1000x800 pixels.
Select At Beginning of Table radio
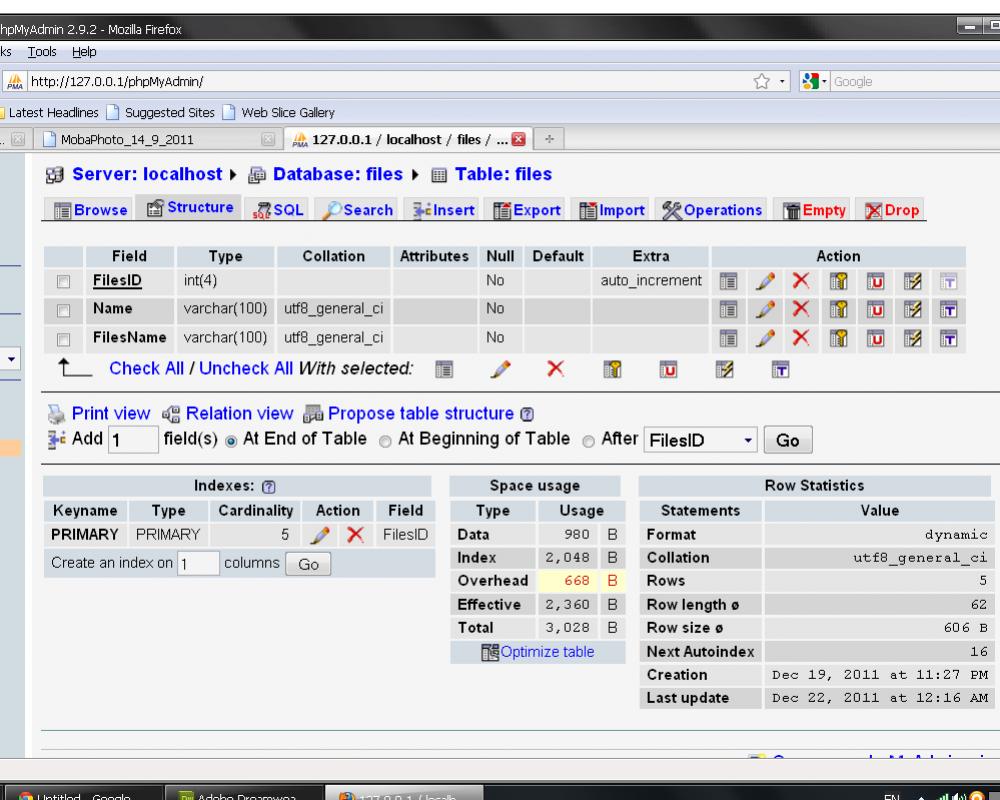(385, 441)
